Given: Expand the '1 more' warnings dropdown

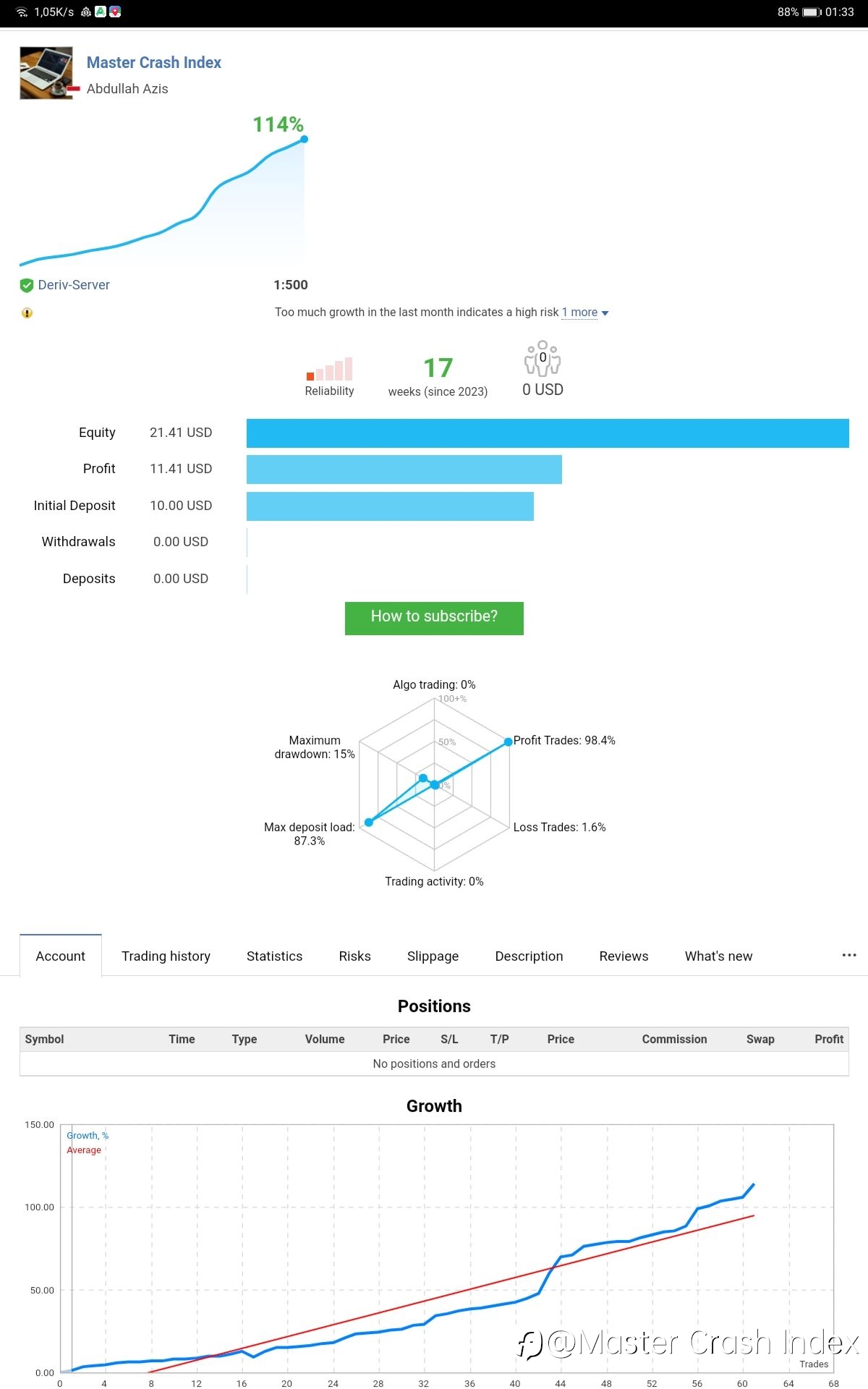Looking at the screenshot, I should click(x=585, y=313).
